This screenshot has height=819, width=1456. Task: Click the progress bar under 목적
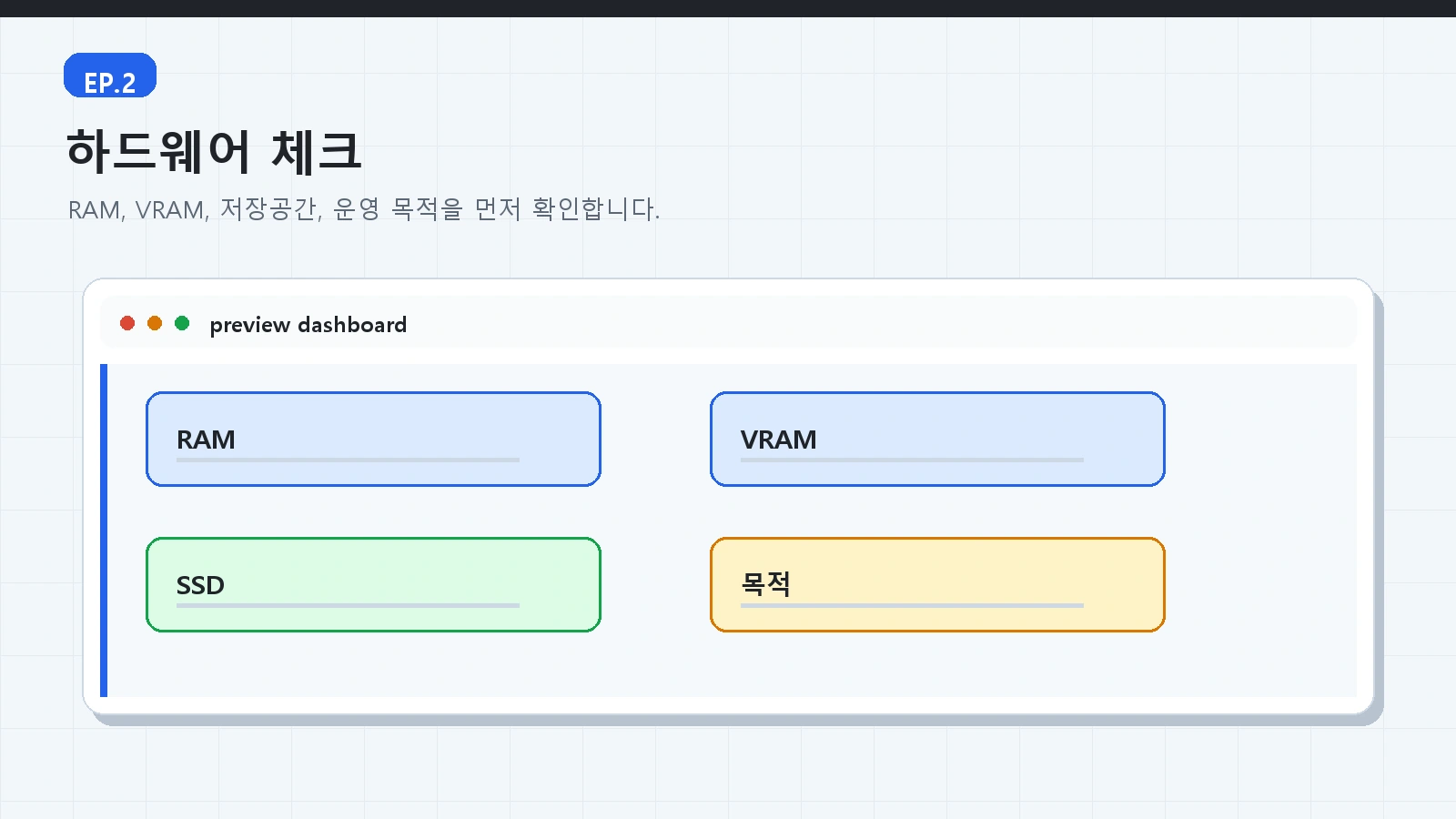(x=912, y=606)
